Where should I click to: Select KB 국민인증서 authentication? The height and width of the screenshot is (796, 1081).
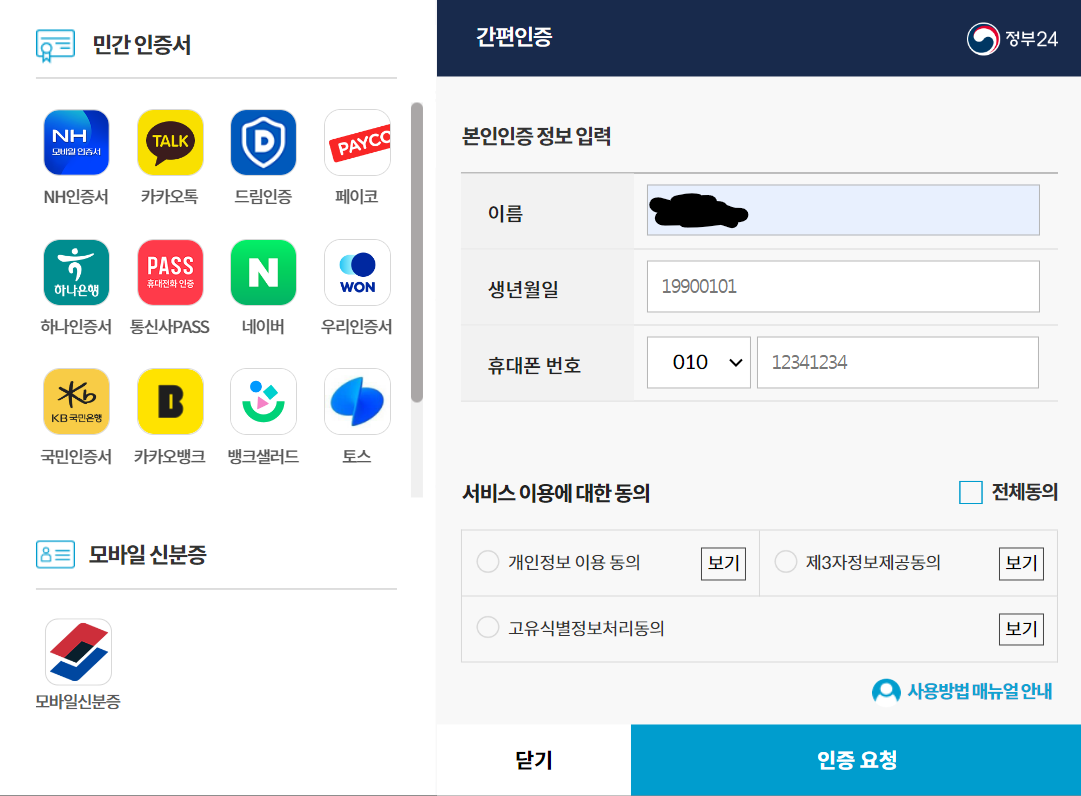[77, 401]
